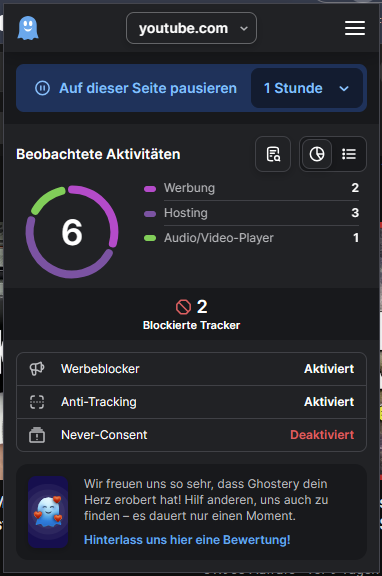Toggle Werbeblocker Aktiviert status
382x576 pixels.
click(x=329, y=369)
